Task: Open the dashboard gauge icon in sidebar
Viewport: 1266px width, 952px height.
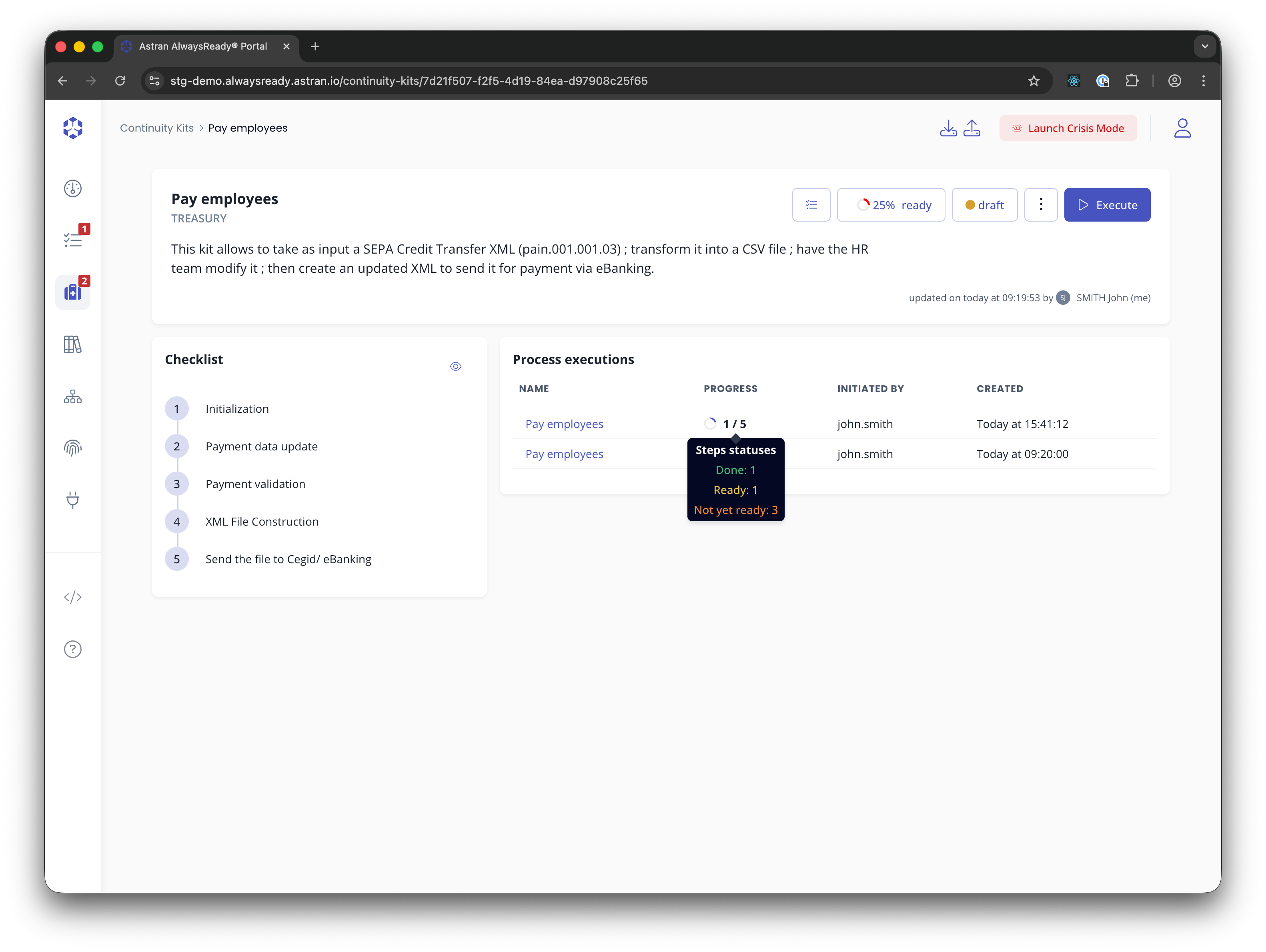Action: pos(73,188)
